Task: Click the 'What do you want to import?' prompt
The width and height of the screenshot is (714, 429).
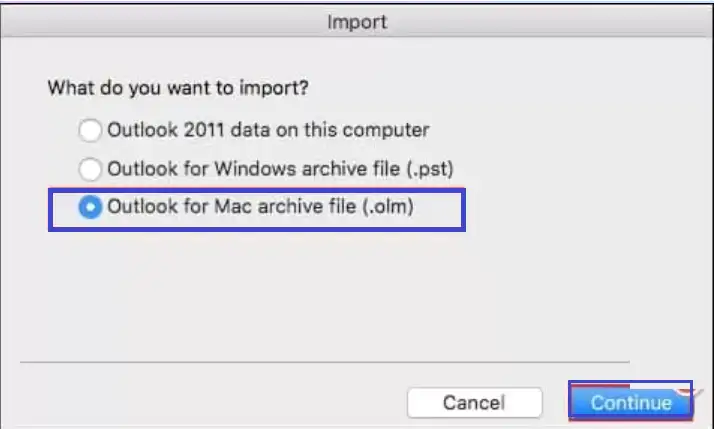Action: coord(178,88)
